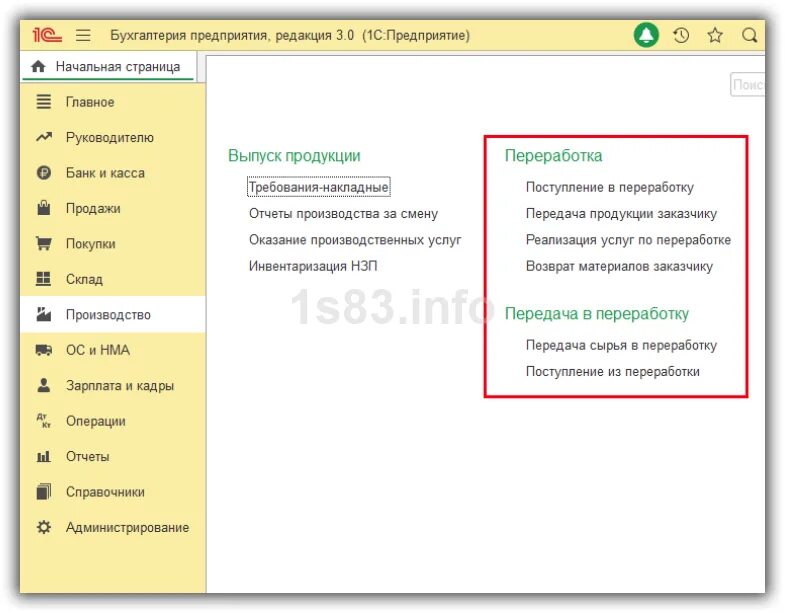785x613 pixels.
Task: Click the Переработка group heading
Action: point(553,155)
